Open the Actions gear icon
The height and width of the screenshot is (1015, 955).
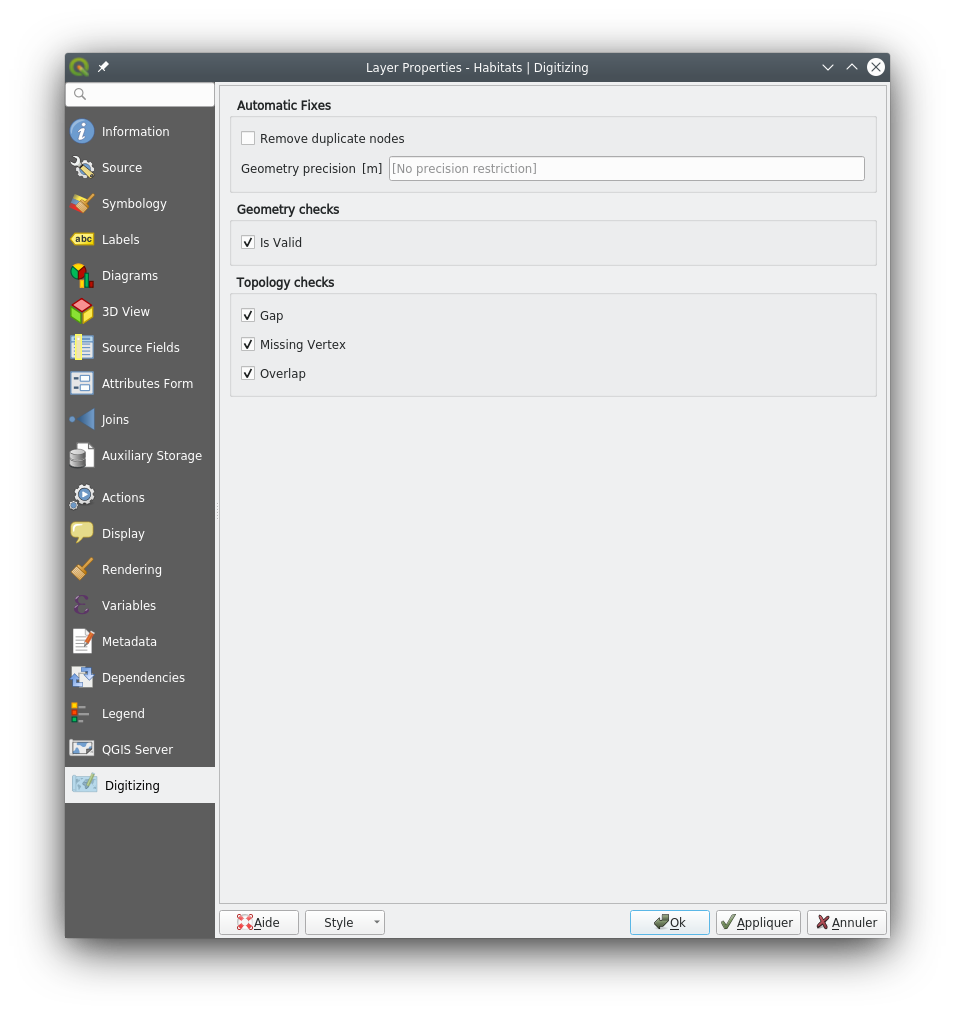point(82,497)
